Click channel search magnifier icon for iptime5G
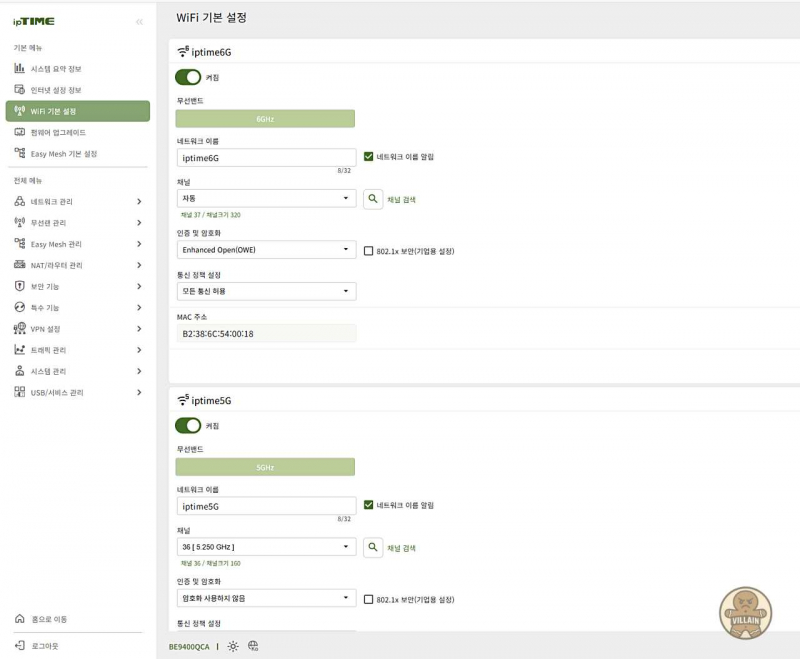Viewport: 800px width, 659px height. [x=372, y=547]
